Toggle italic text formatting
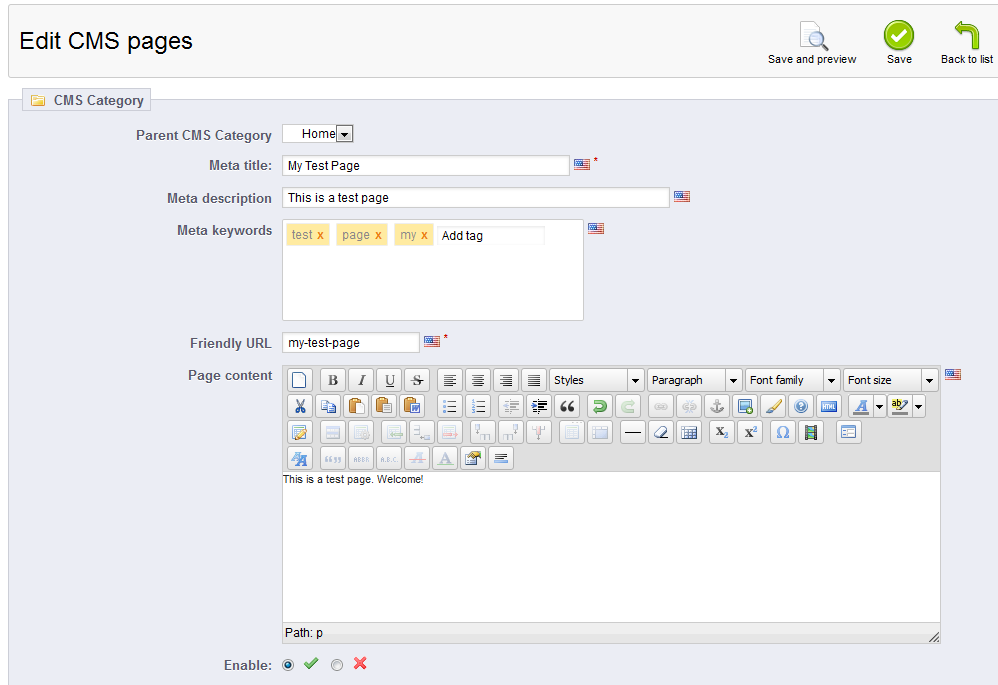This screenshot has height=685, width=998. click(361, 380)
